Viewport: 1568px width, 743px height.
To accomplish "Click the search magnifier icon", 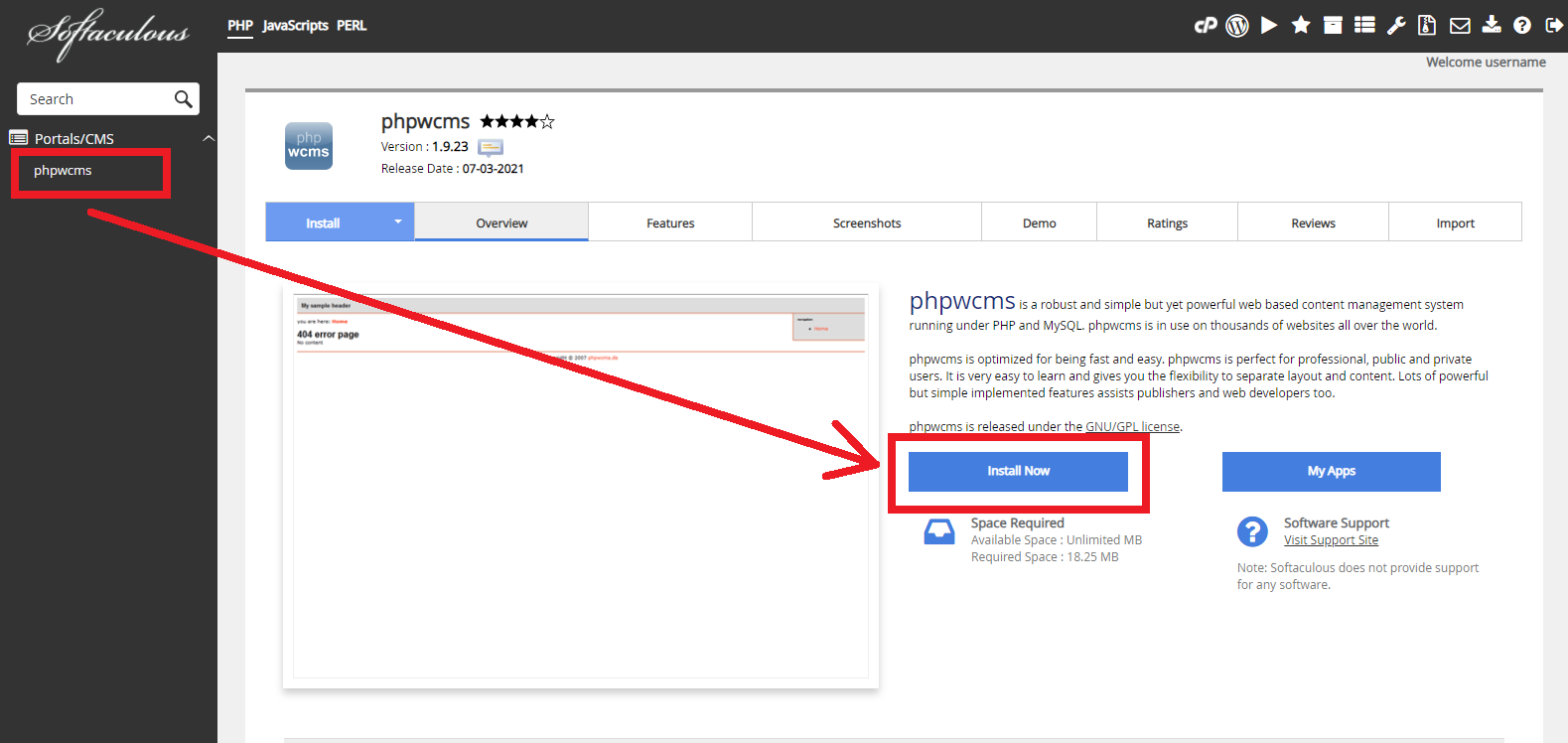I will pos(183,99).
